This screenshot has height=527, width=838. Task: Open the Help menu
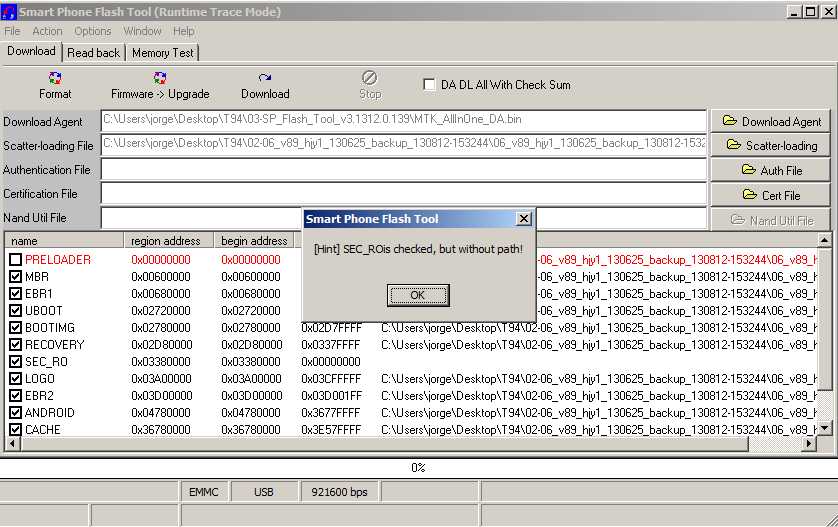tap(183, 32)
